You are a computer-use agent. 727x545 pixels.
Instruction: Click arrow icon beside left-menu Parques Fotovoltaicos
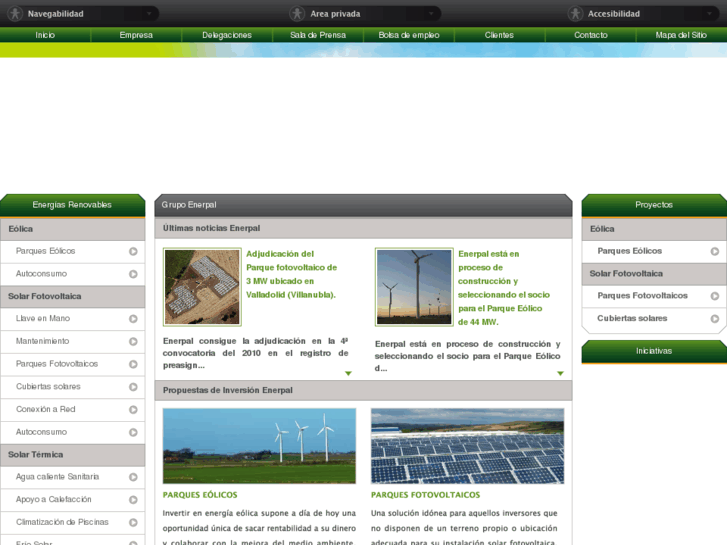pos(133,365)
